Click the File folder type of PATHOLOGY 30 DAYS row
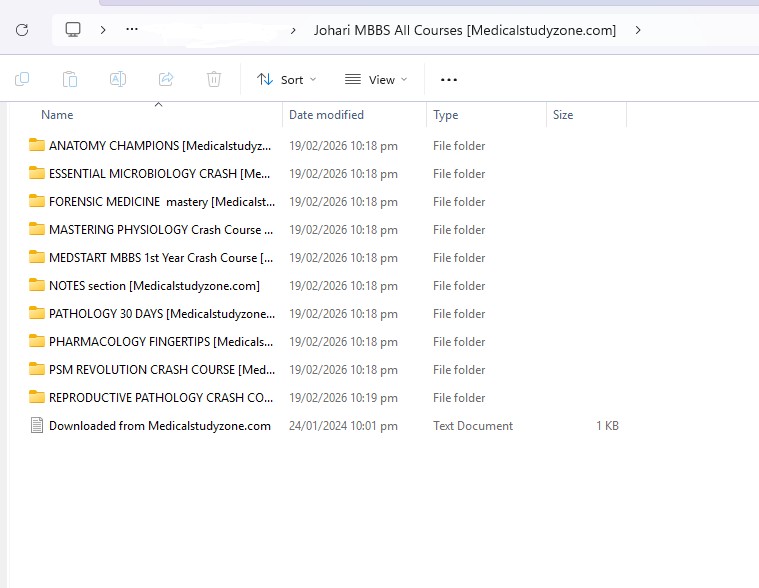 coord(459,314)
